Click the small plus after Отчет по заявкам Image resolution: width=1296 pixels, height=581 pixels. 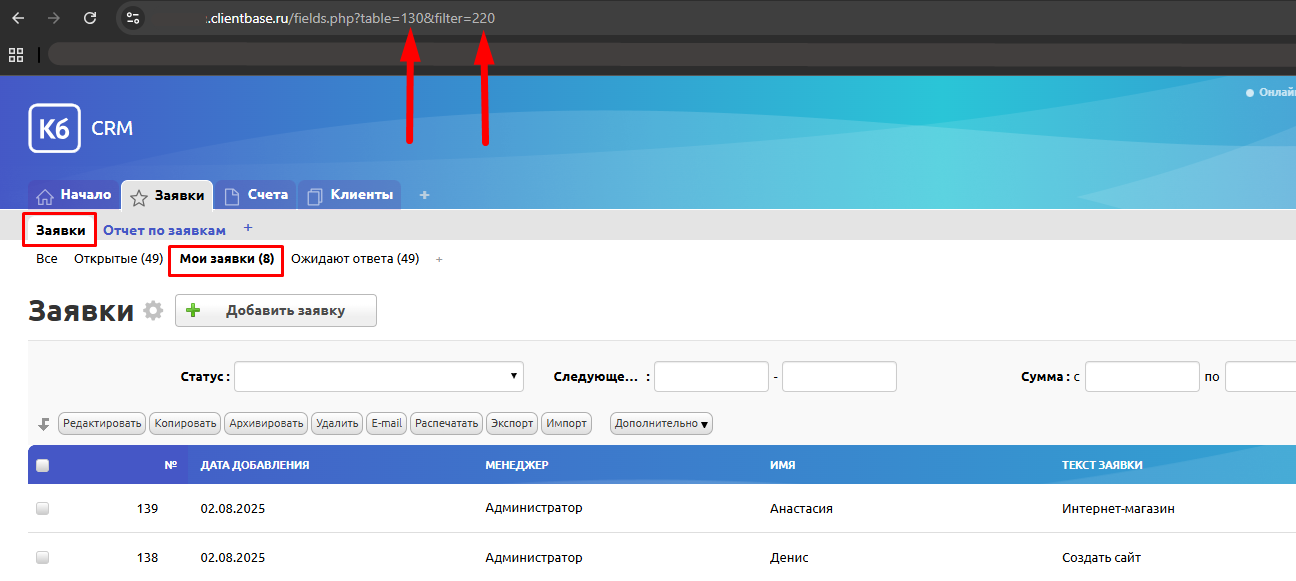pos(248,228)
